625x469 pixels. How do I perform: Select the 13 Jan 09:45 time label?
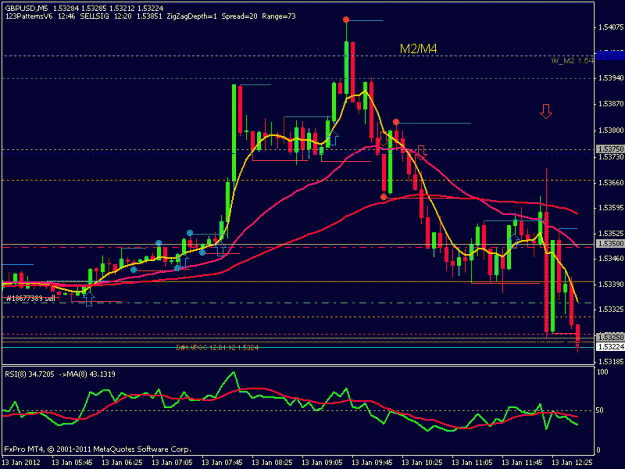tap(372, 462)
